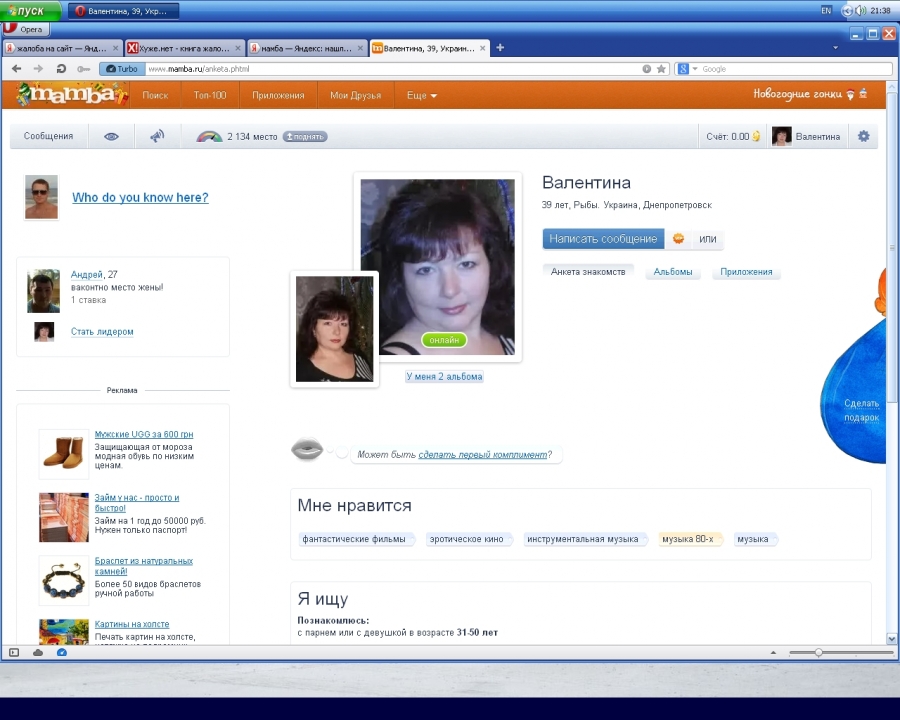
Task: Click the mamba logo
Action: click(72, 95)
